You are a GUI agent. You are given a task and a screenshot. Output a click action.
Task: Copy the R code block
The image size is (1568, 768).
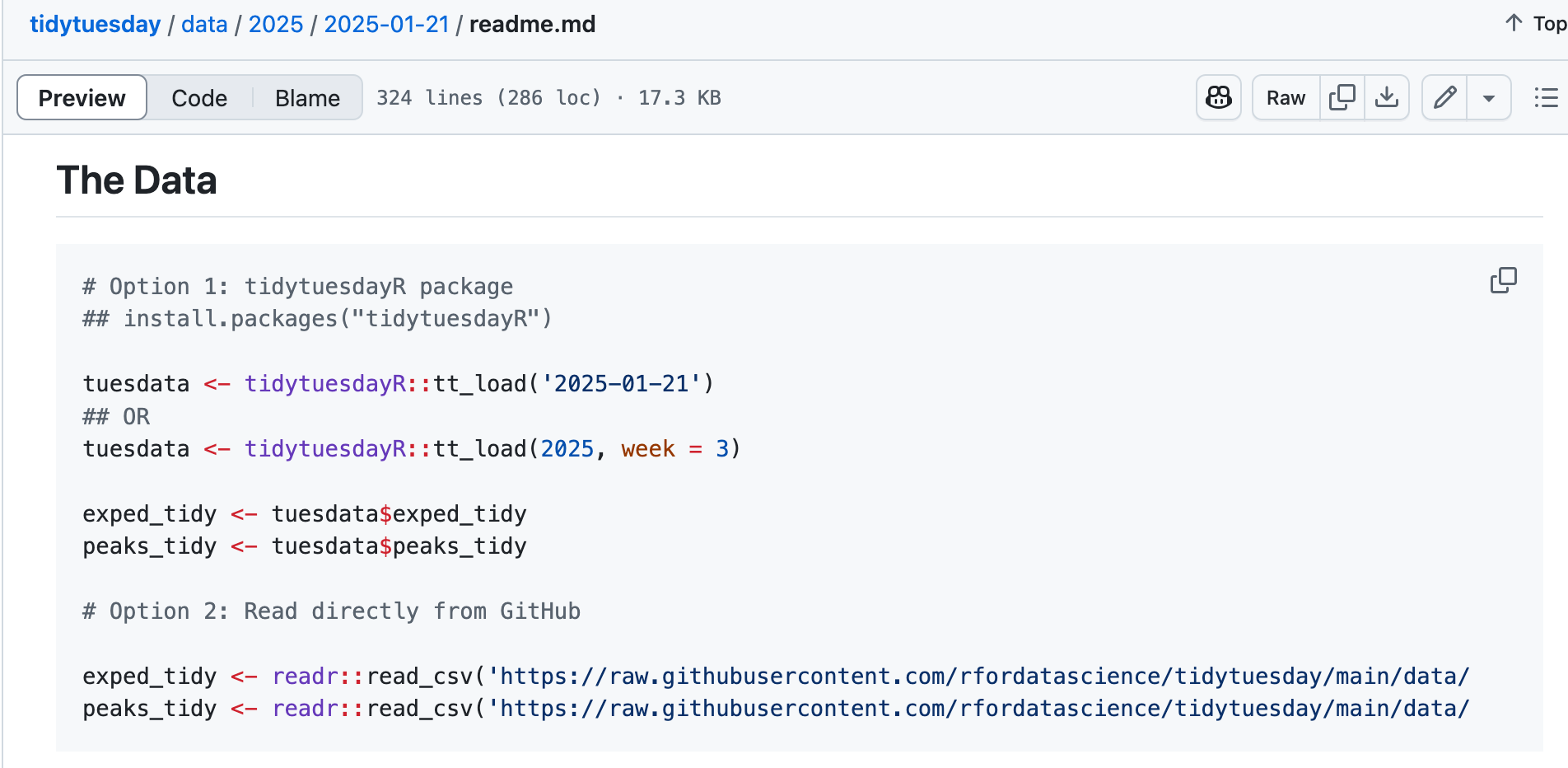[x=1503, y=281]
